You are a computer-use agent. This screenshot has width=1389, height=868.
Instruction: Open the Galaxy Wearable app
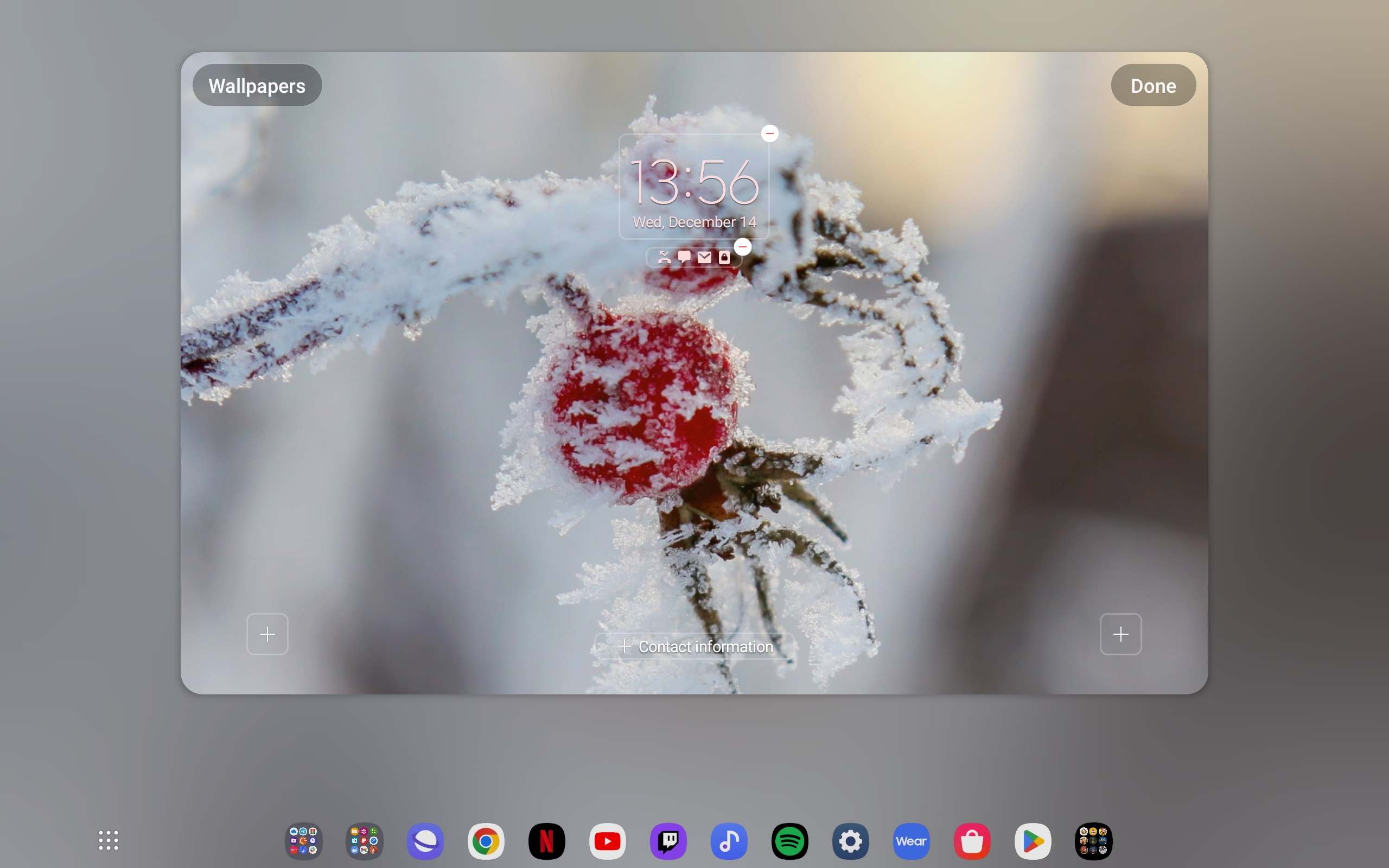[x=912, y=841]
